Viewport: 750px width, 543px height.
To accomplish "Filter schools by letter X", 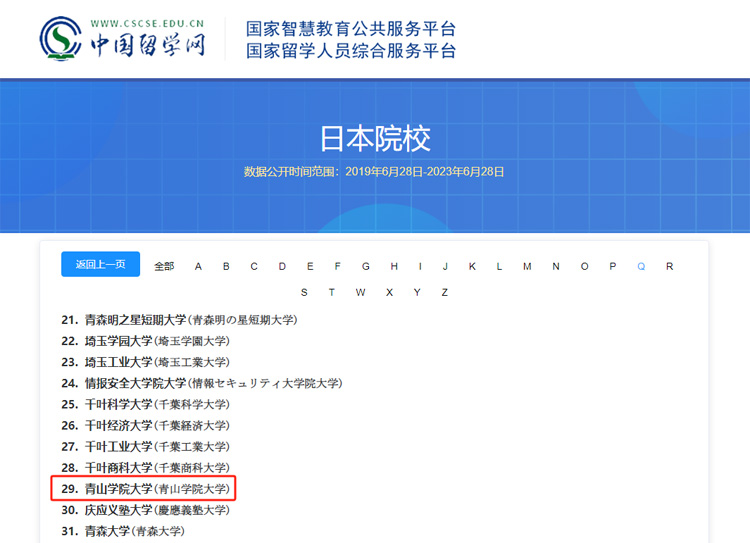I will coord(389,292).
